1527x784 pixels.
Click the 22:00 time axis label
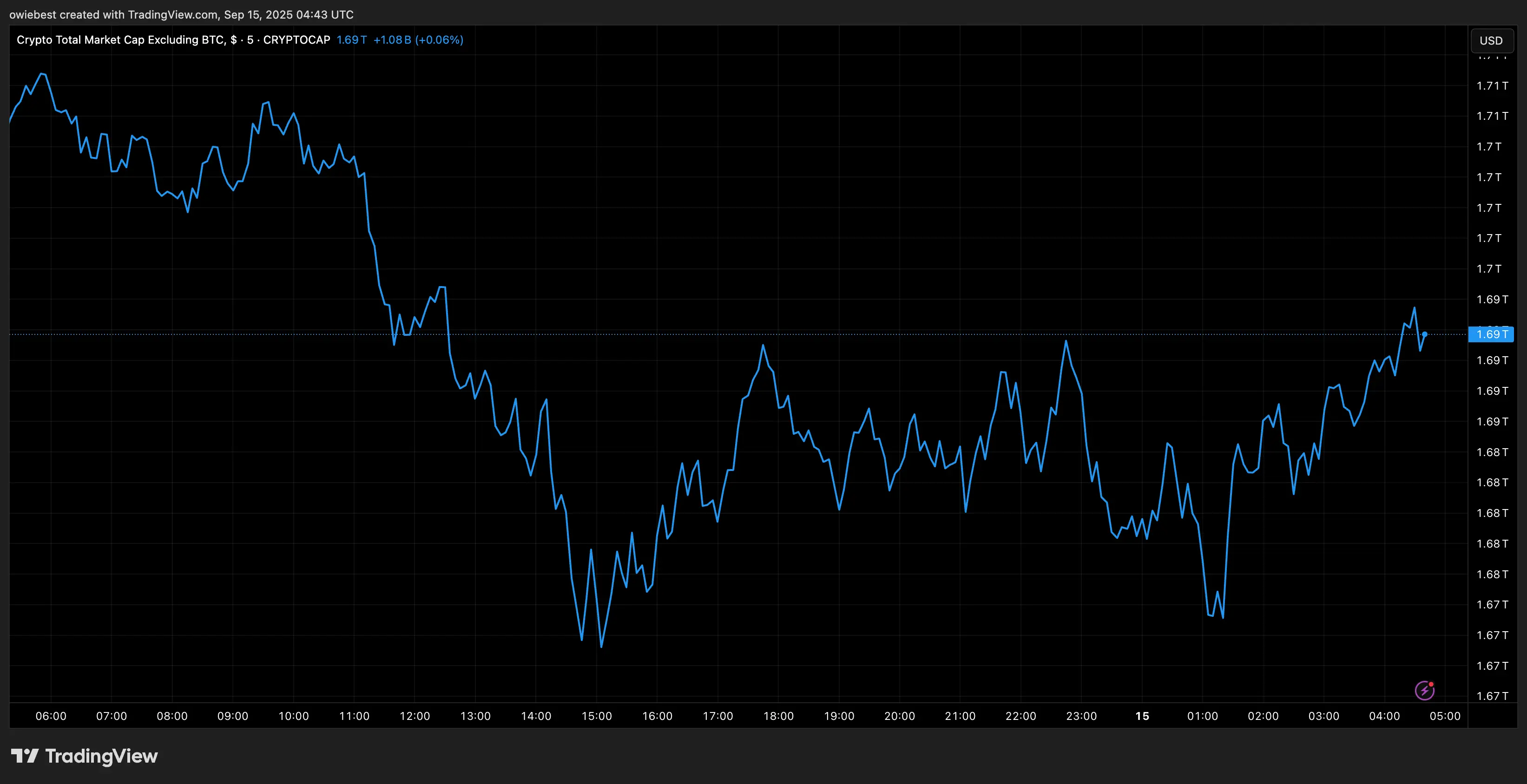point(1021,716)
